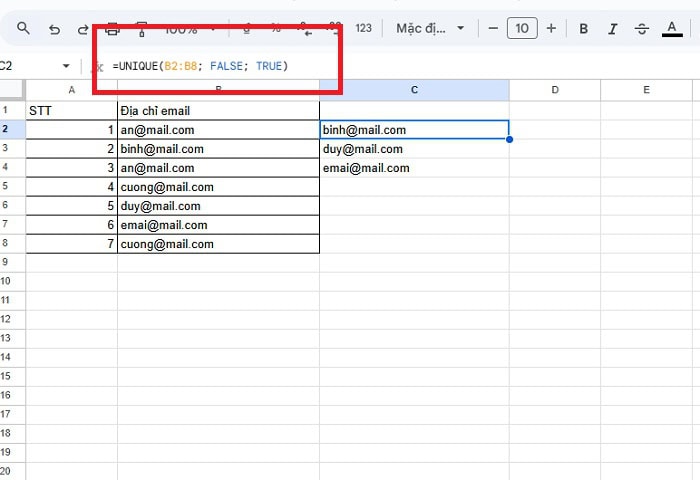Click column B cell emai@mail.com

coord(218,225)
